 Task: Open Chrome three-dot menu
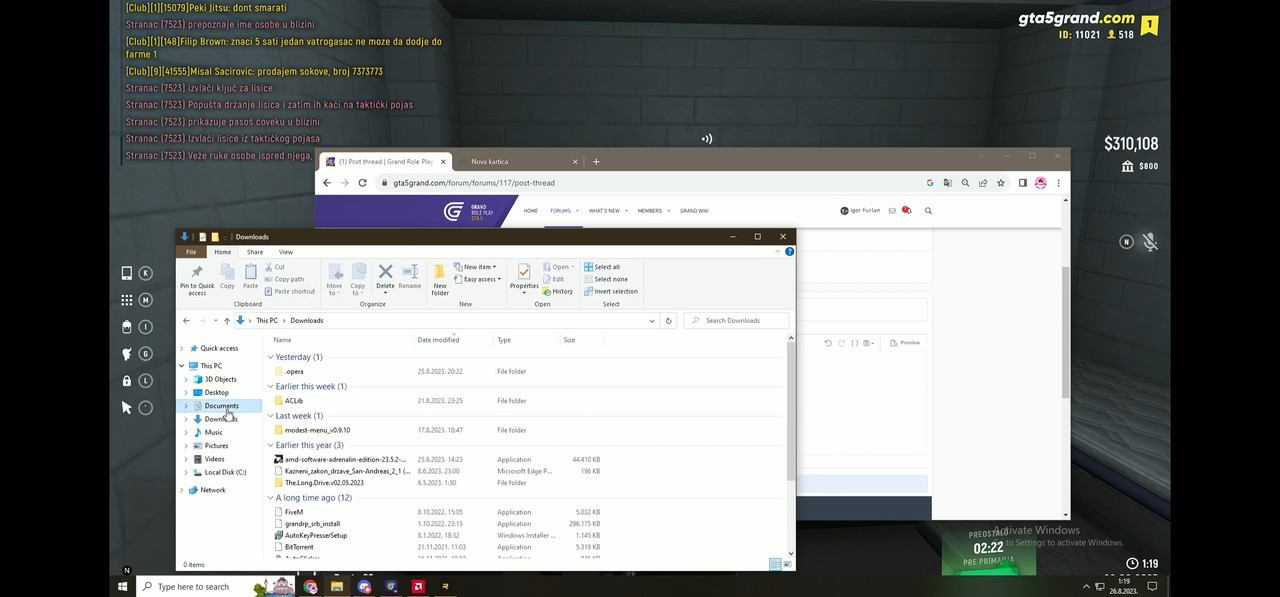point(1058,183)
